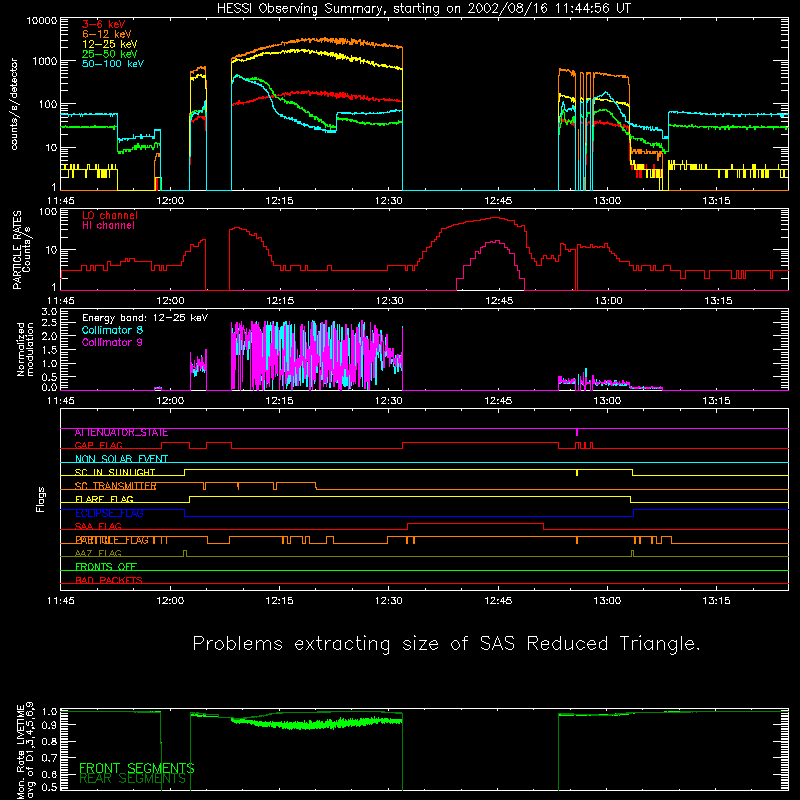Image resolution: width=800 pixels, height=800 pixels.
Task: Select the PARTICLE_FLAG label
Action: click(x=112, y=540)
